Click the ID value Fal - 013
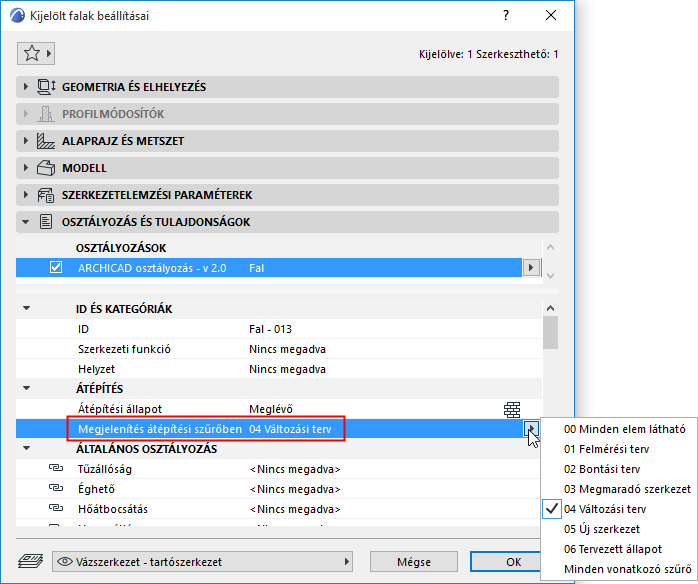Image resolution: width=698 pixels, height=584 pixels. coord(270,329)
